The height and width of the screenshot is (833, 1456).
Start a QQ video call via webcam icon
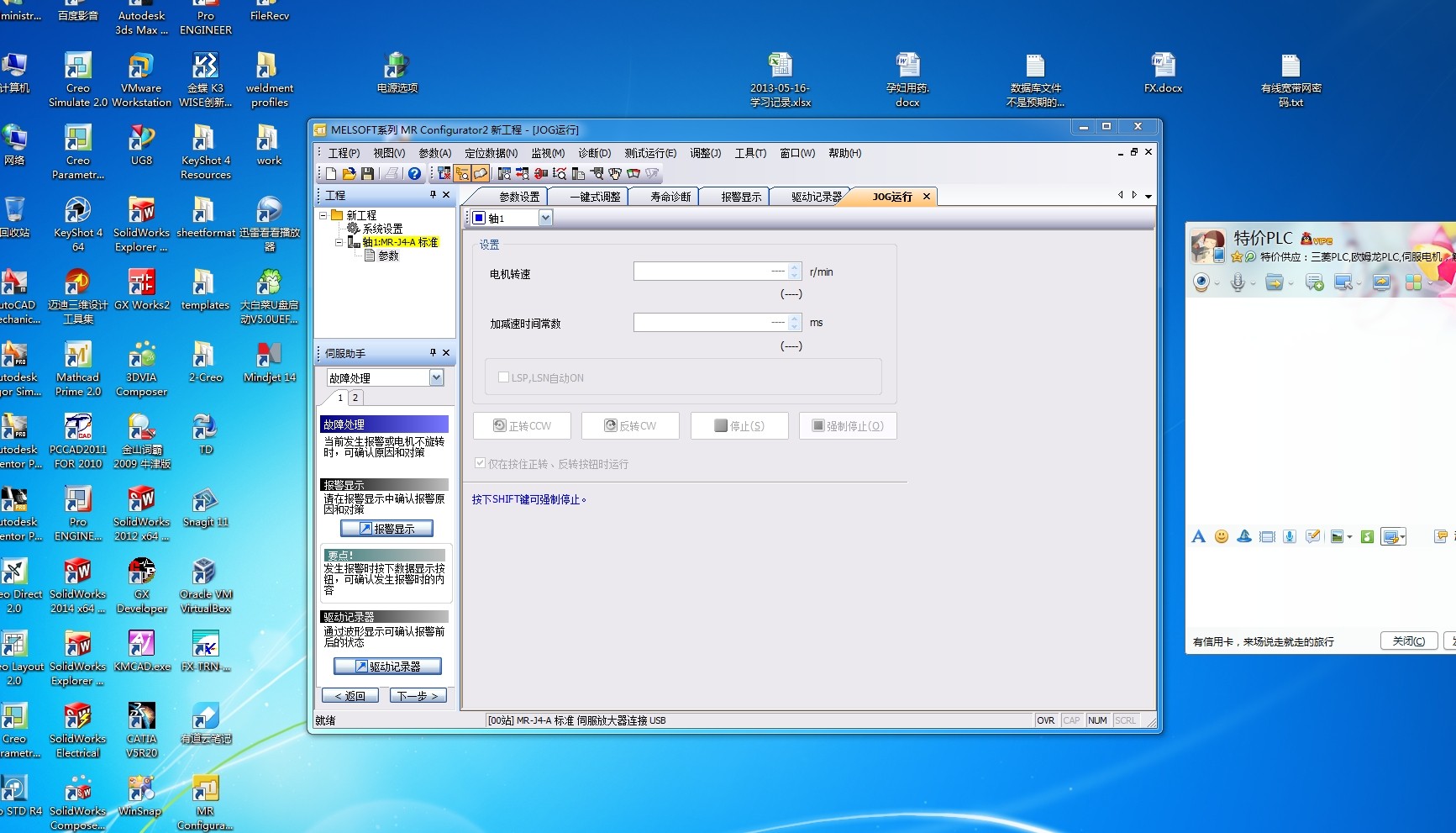pyautogui.click(x=1201, y=283)
